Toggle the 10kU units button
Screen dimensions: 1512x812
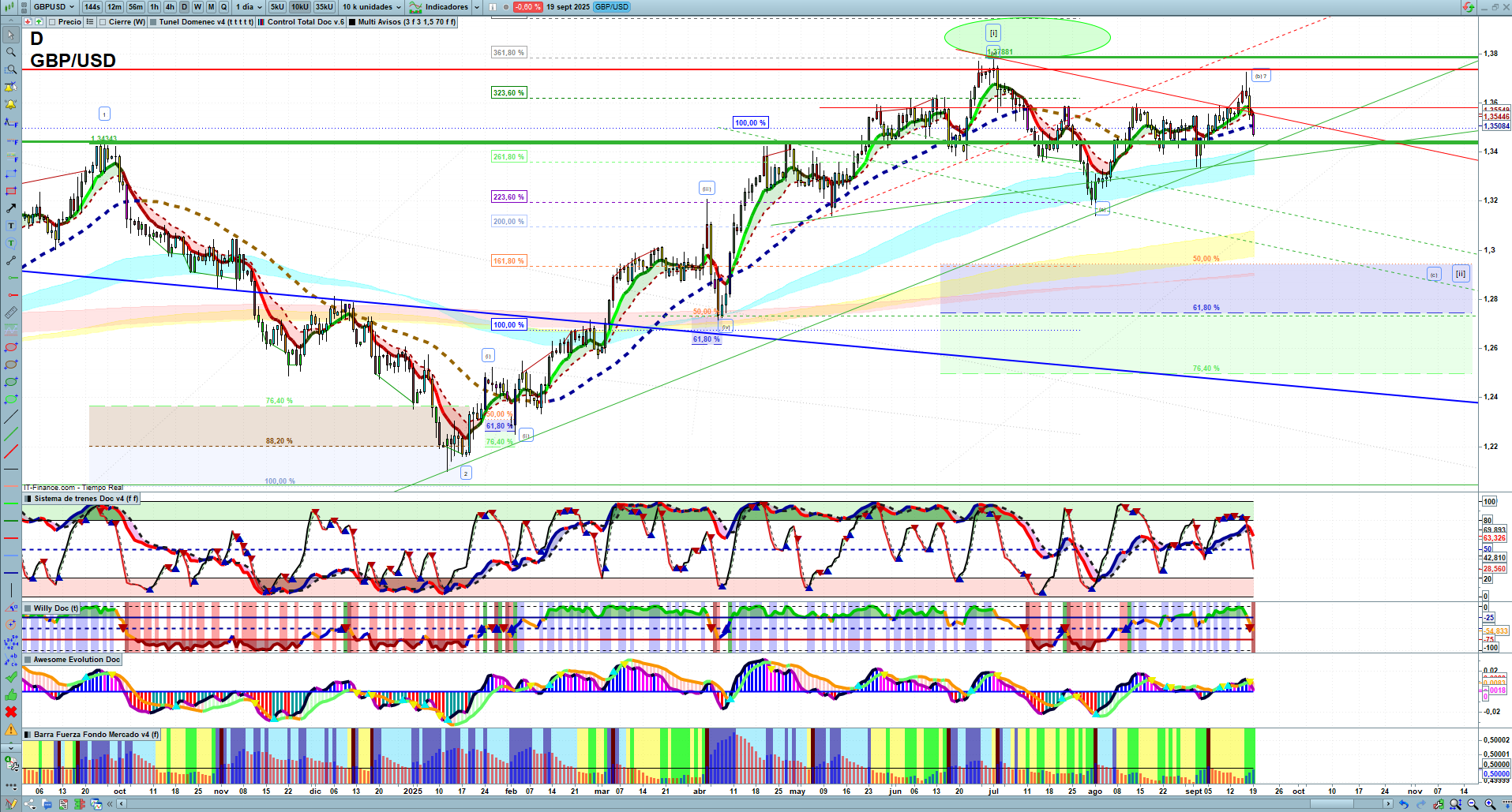300,7
